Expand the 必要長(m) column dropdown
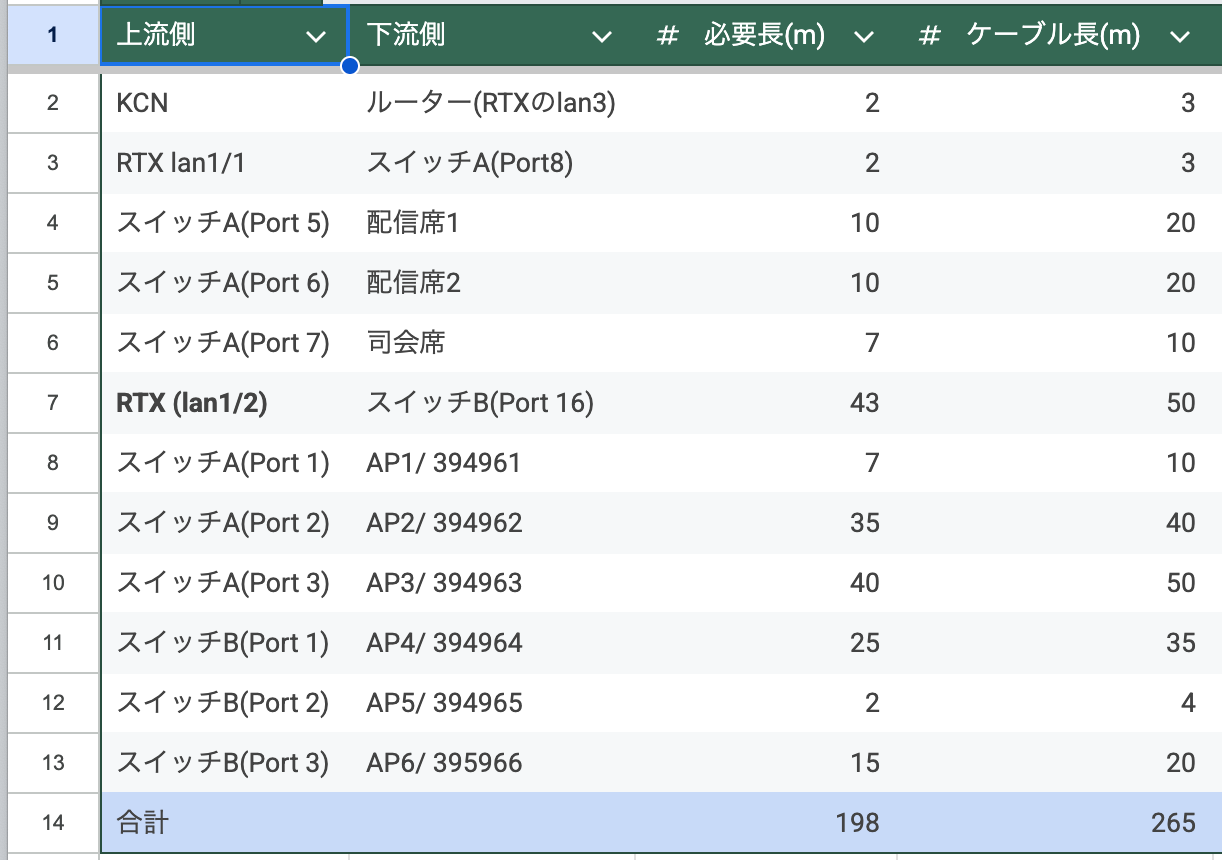1222x860 pixels. click(x=864, y=37)
